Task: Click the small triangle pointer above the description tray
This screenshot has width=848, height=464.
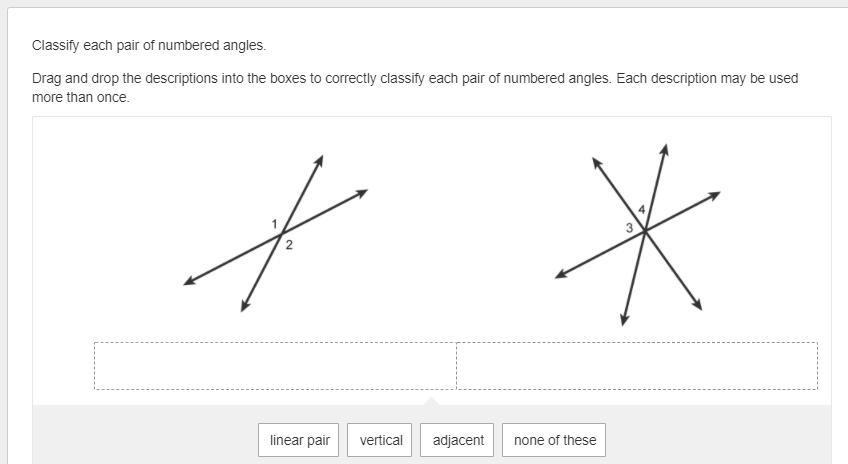Action: (431, 401)
